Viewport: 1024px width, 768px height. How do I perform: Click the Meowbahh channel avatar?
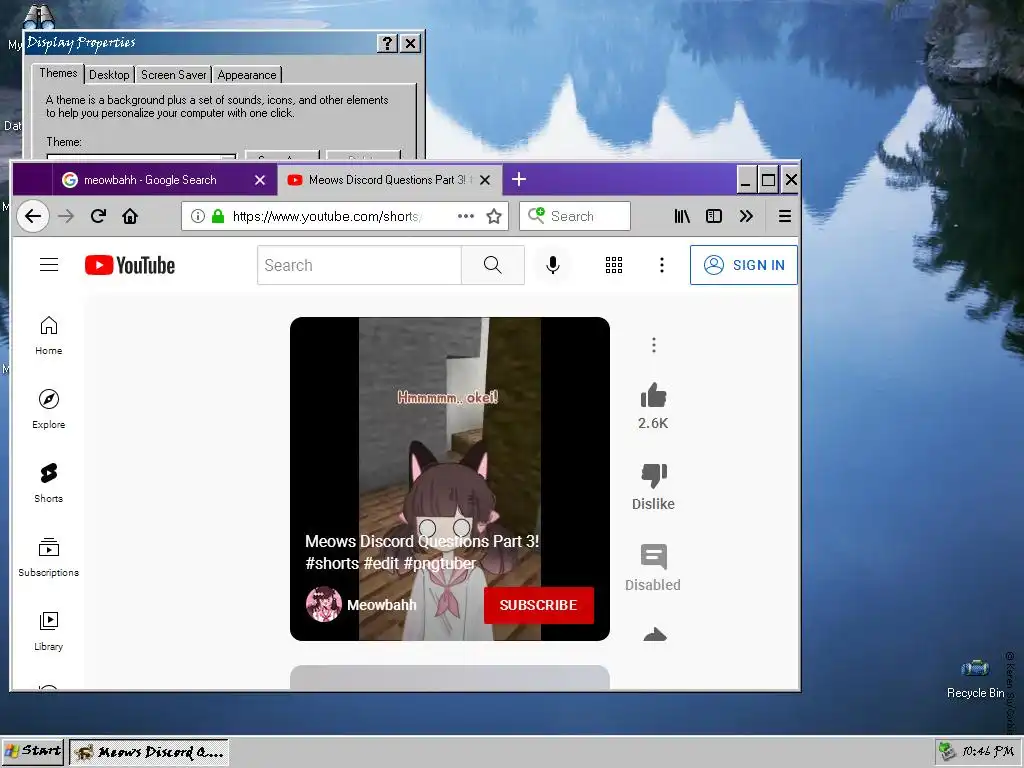[x=323, y=605]
